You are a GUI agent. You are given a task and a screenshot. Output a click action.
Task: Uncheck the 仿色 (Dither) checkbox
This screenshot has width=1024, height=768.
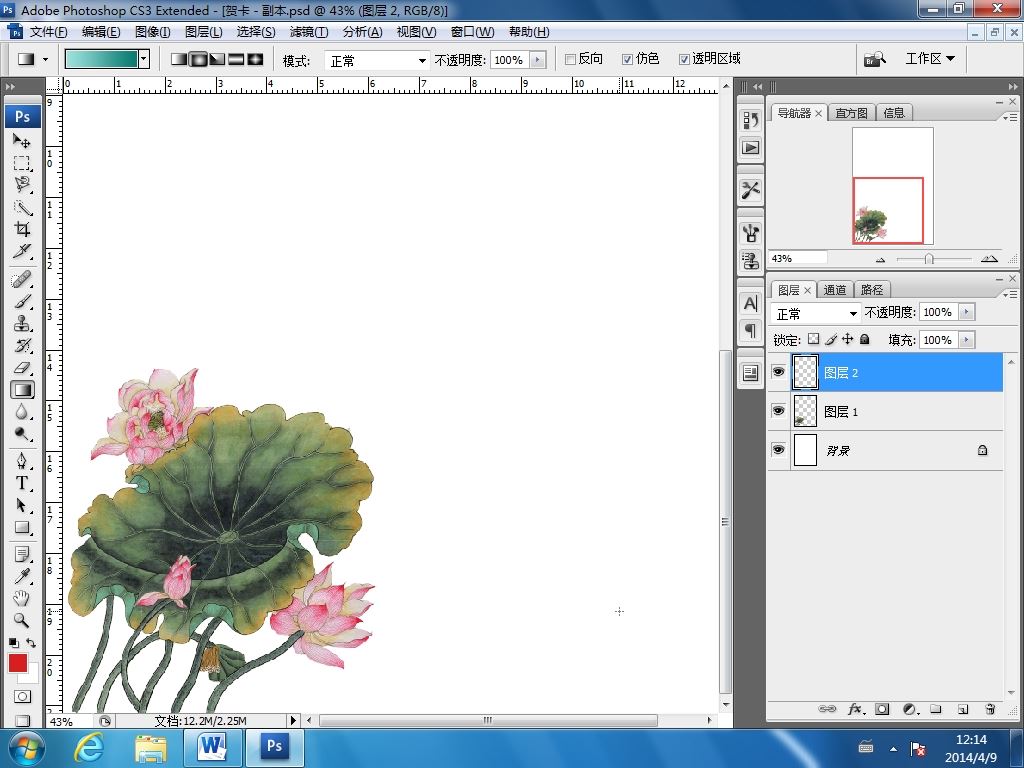628,60
